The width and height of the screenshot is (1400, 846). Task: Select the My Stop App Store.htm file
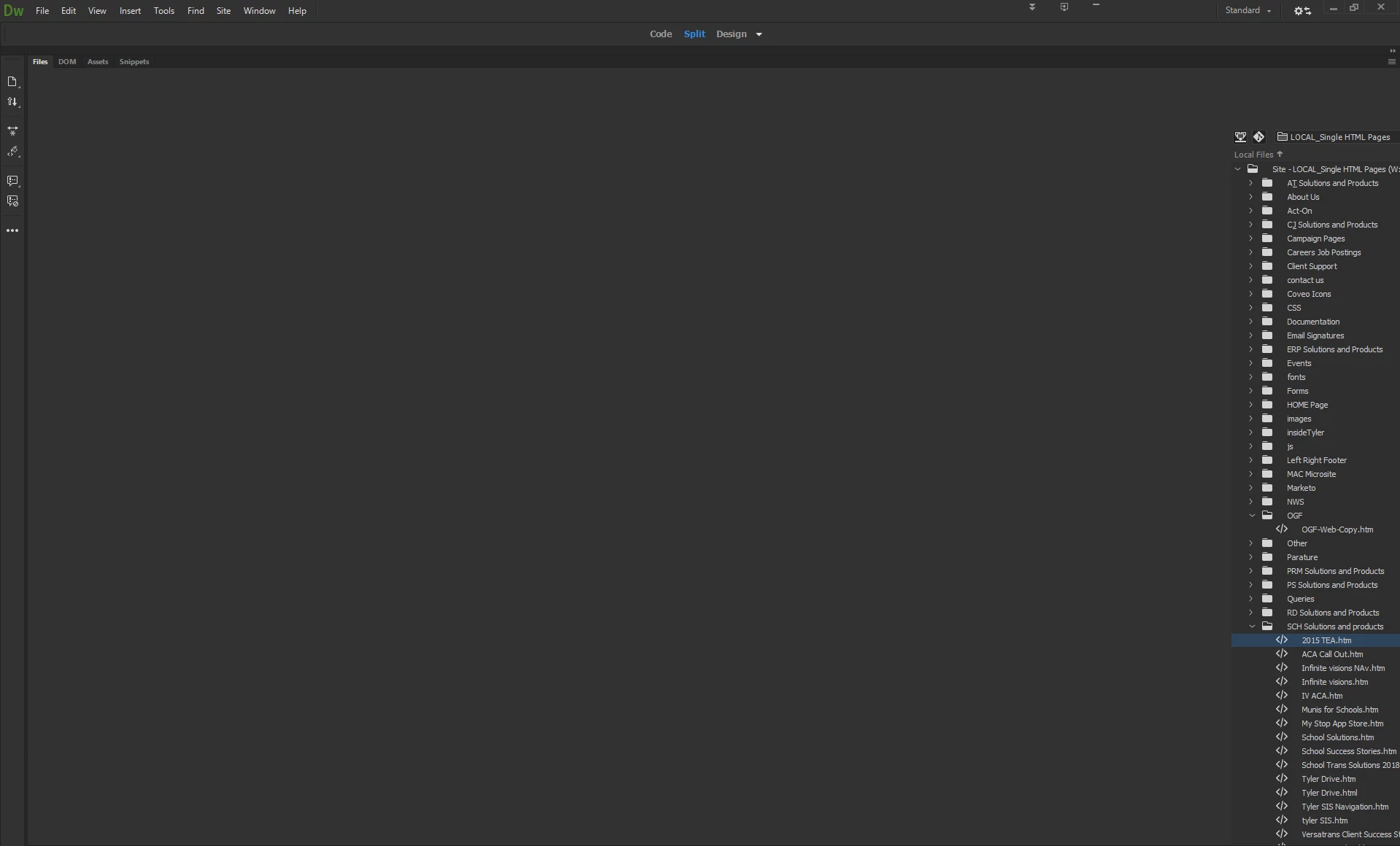1342,723
